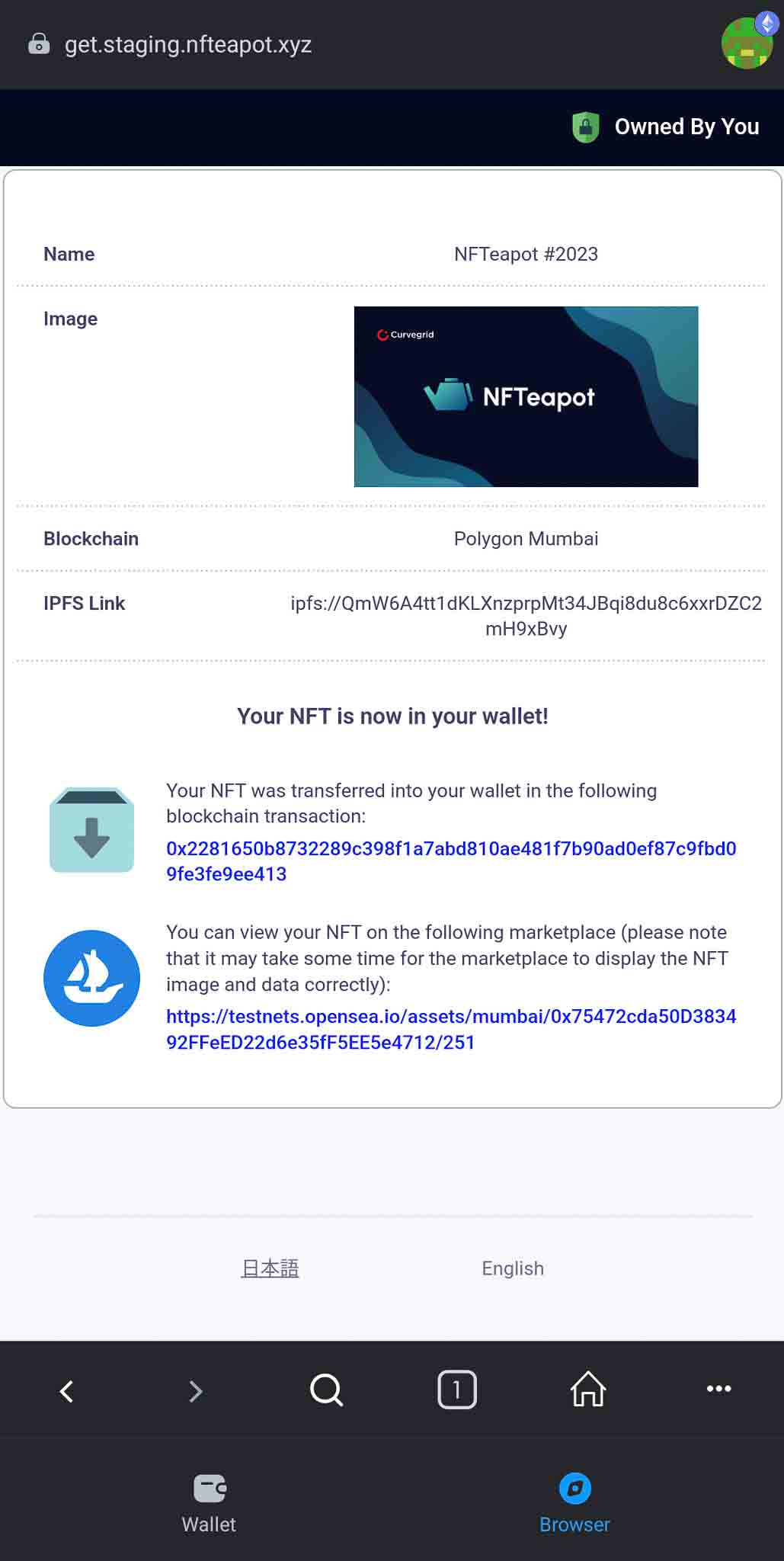Click the NFTeapot image thumbnail
The width and height of the screenshot is (784, 1561).
(526, 396)
